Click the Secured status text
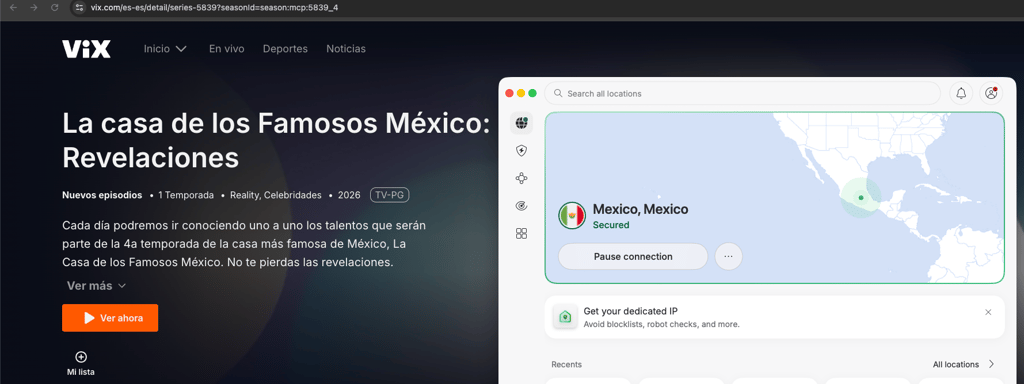The image size is (1024, 384). [611, 225]
